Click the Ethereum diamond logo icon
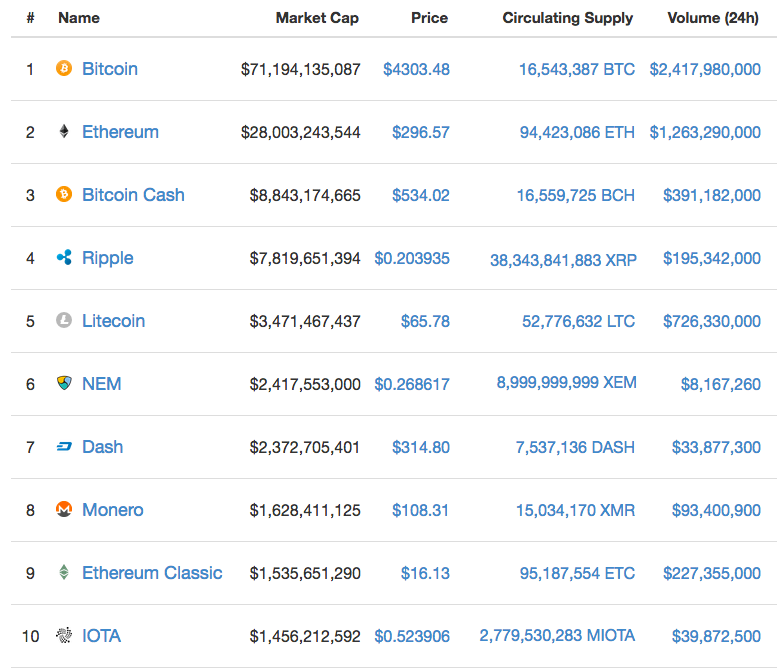Viewport: 777px width, 668px height. click(x=64, y=131)
